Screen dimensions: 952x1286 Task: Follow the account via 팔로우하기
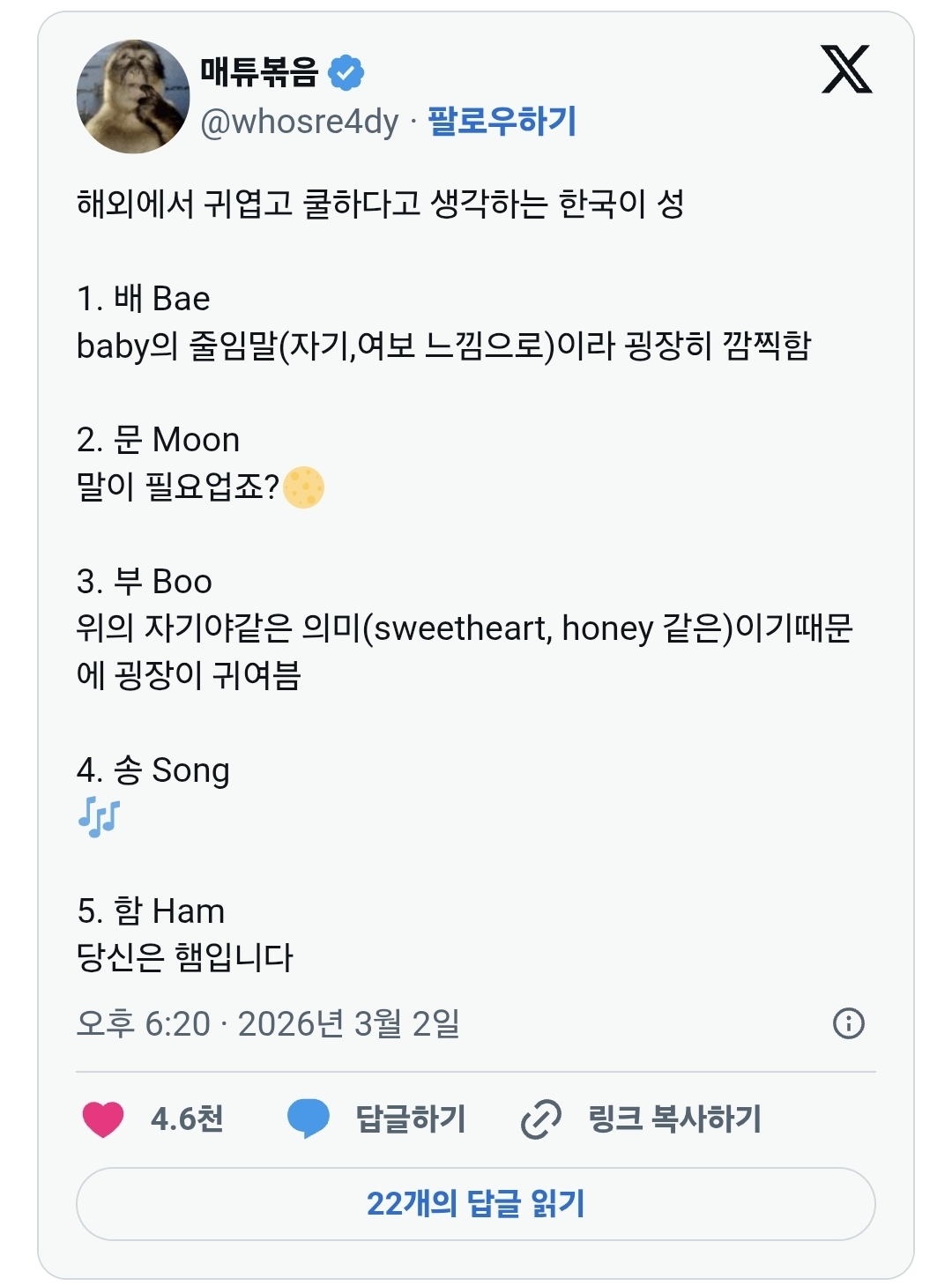coord(502,121)
